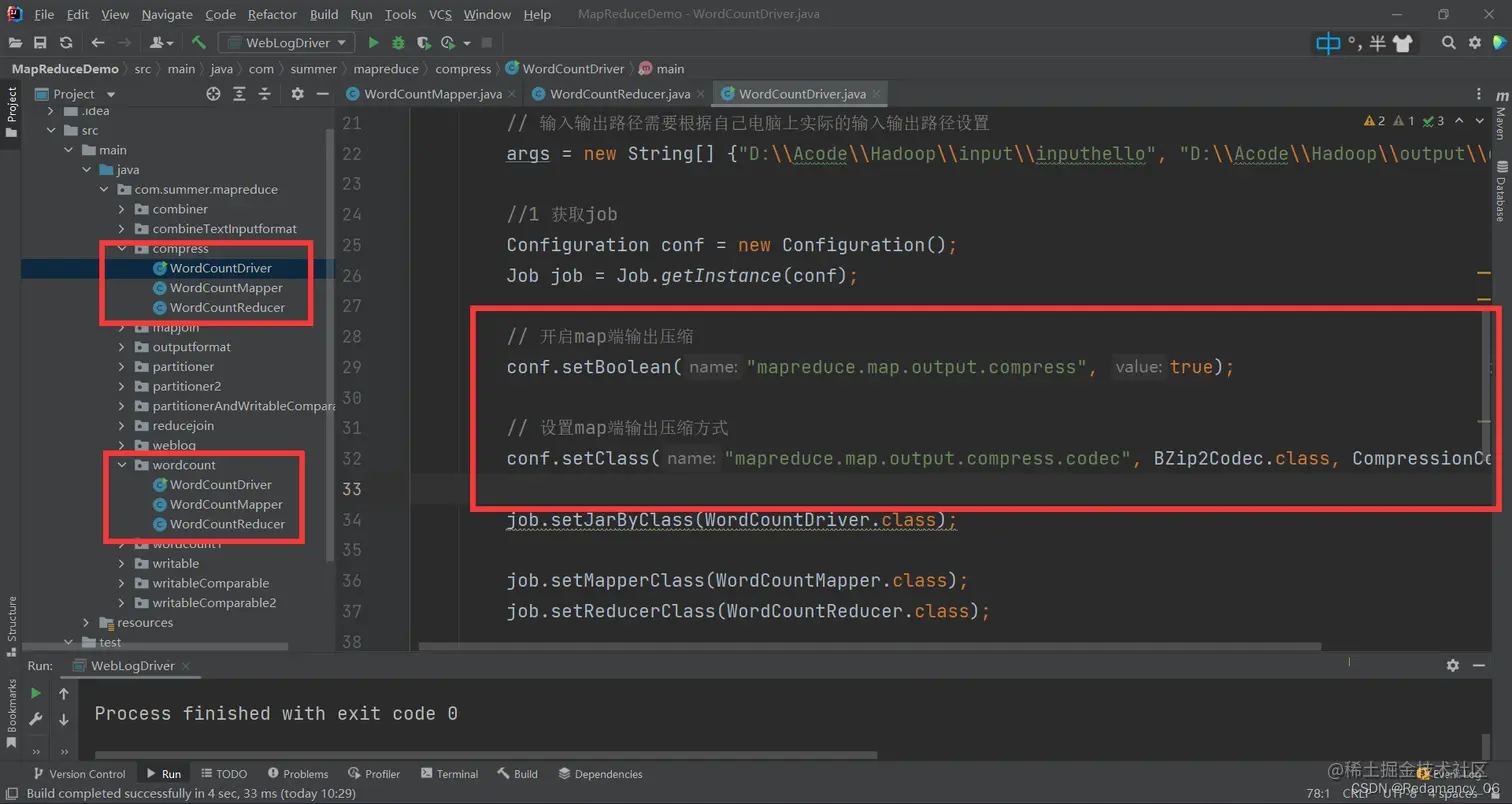Expand the outputformat package folder
This screenshot has width=1512, height=804.
point(122,347)
